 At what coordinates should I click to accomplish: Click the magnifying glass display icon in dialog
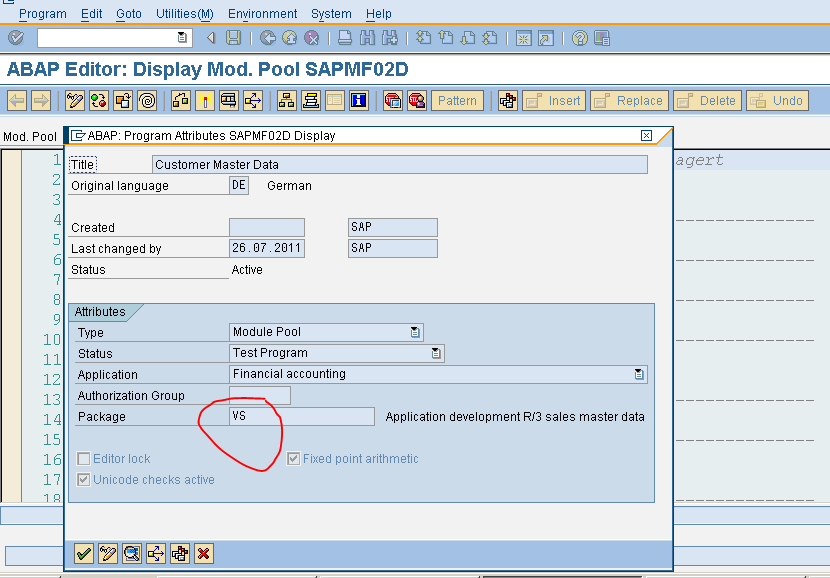[131, 553]
